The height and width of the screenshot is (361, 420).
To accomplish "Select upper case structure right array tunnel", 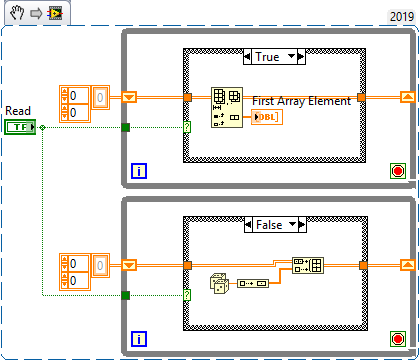I will click(x=361, y=97).
